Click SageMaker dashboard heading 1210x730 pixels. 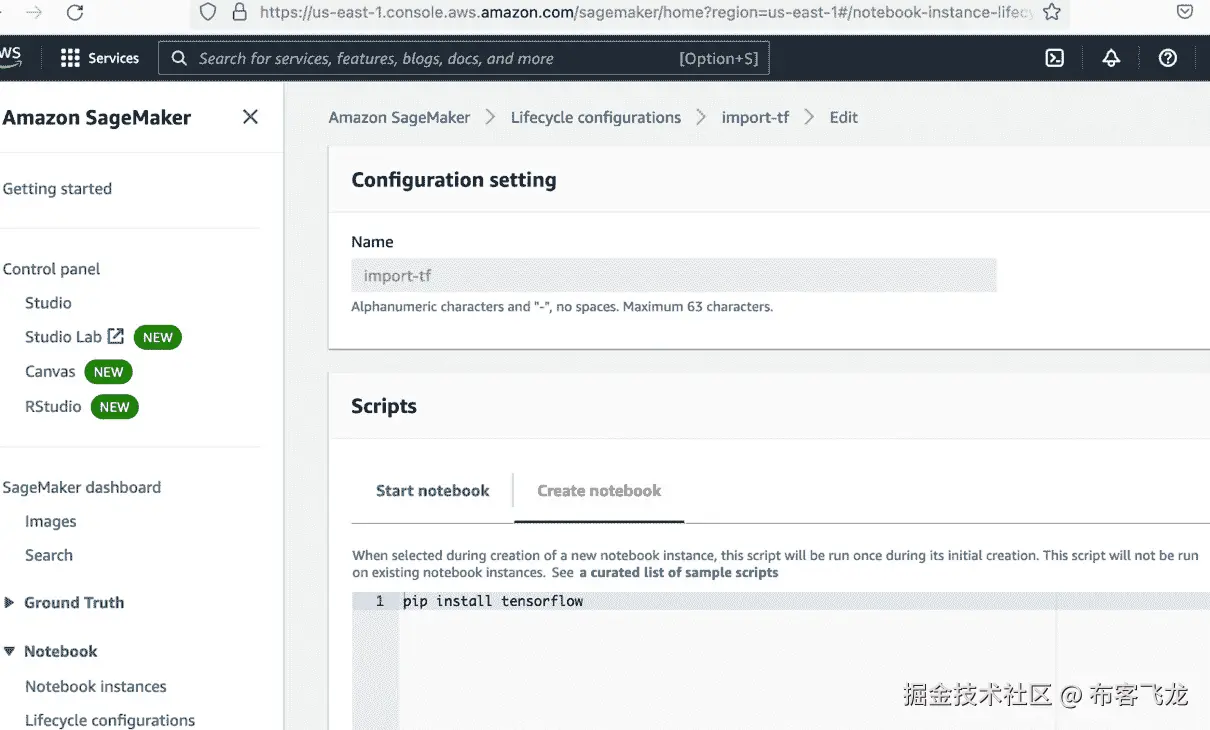[82, 488]
